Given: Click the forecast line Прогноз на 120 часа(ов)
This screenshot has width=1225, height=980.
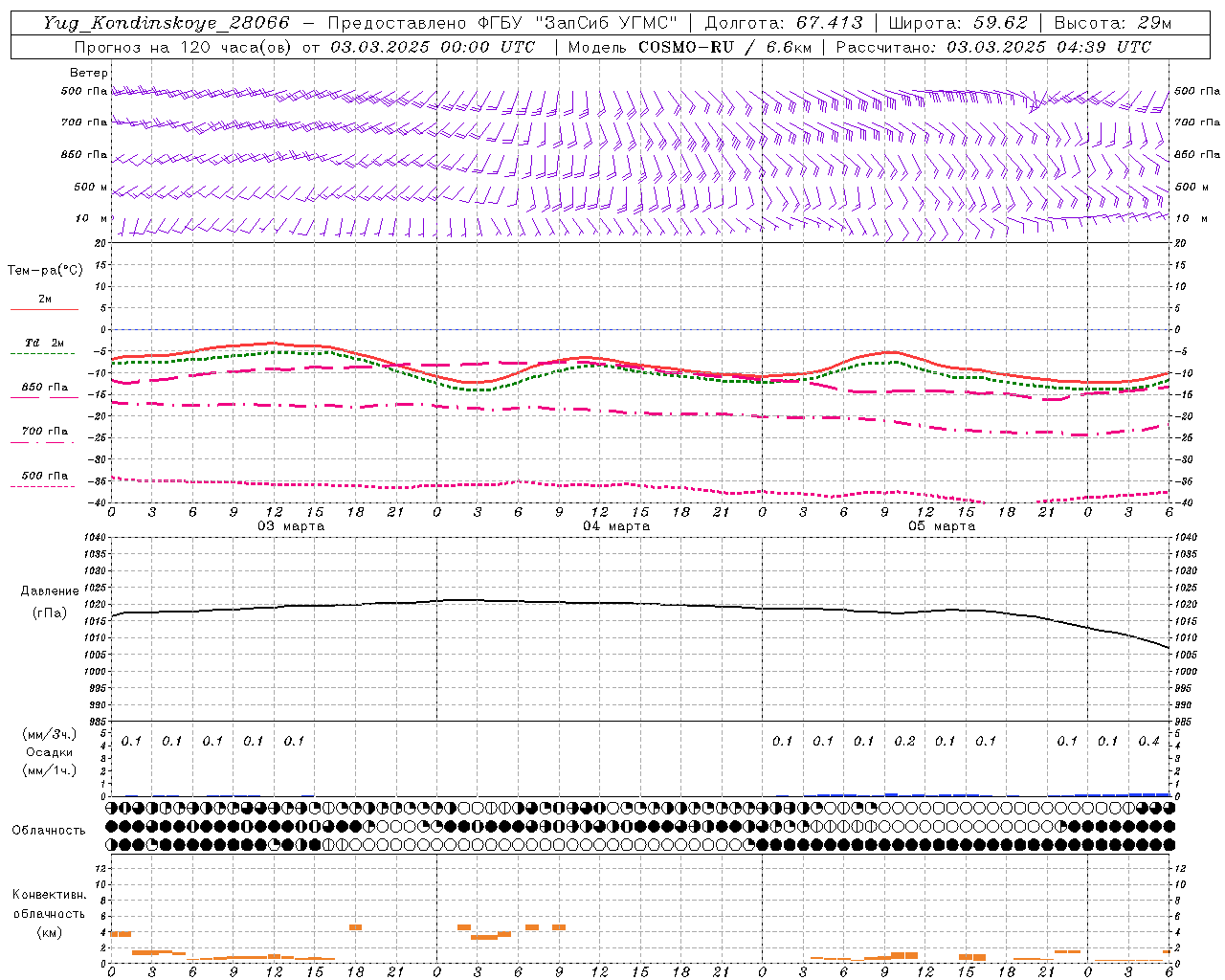Looking at the screenshot, I should pyautogui.click(x=184, y=47).
